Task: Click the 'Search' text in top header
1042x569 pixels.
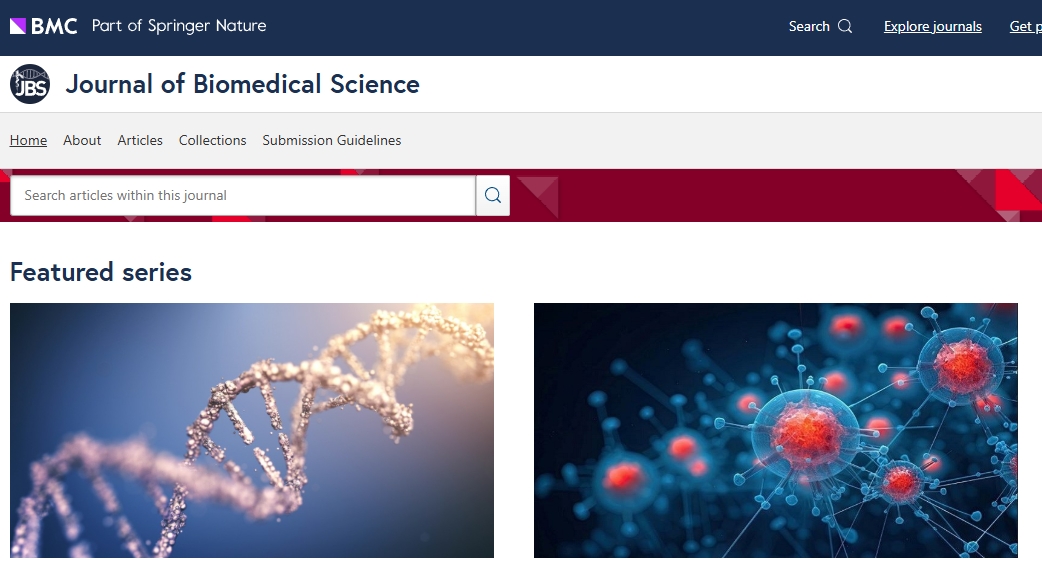Action: (809, 27)
